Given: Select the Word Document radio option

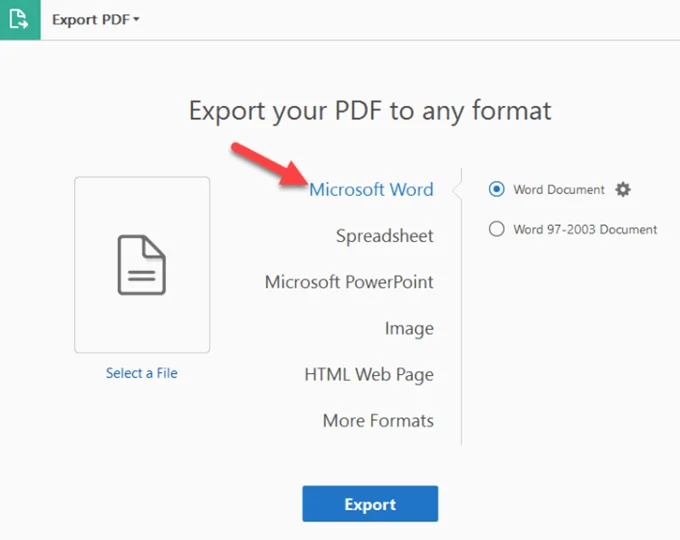Looking at the screenshot, I should coord(497,189).
